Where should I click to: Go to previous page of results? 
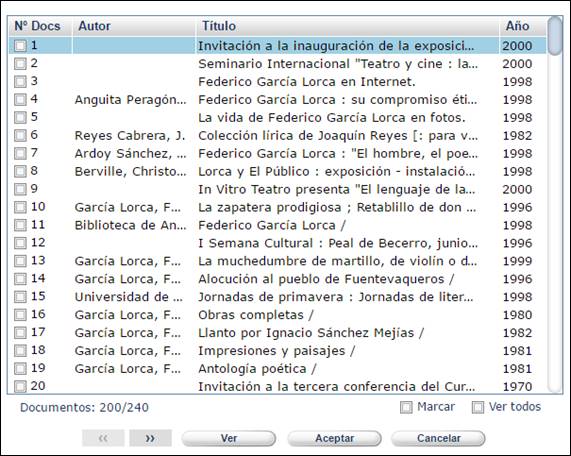(103, 438)
